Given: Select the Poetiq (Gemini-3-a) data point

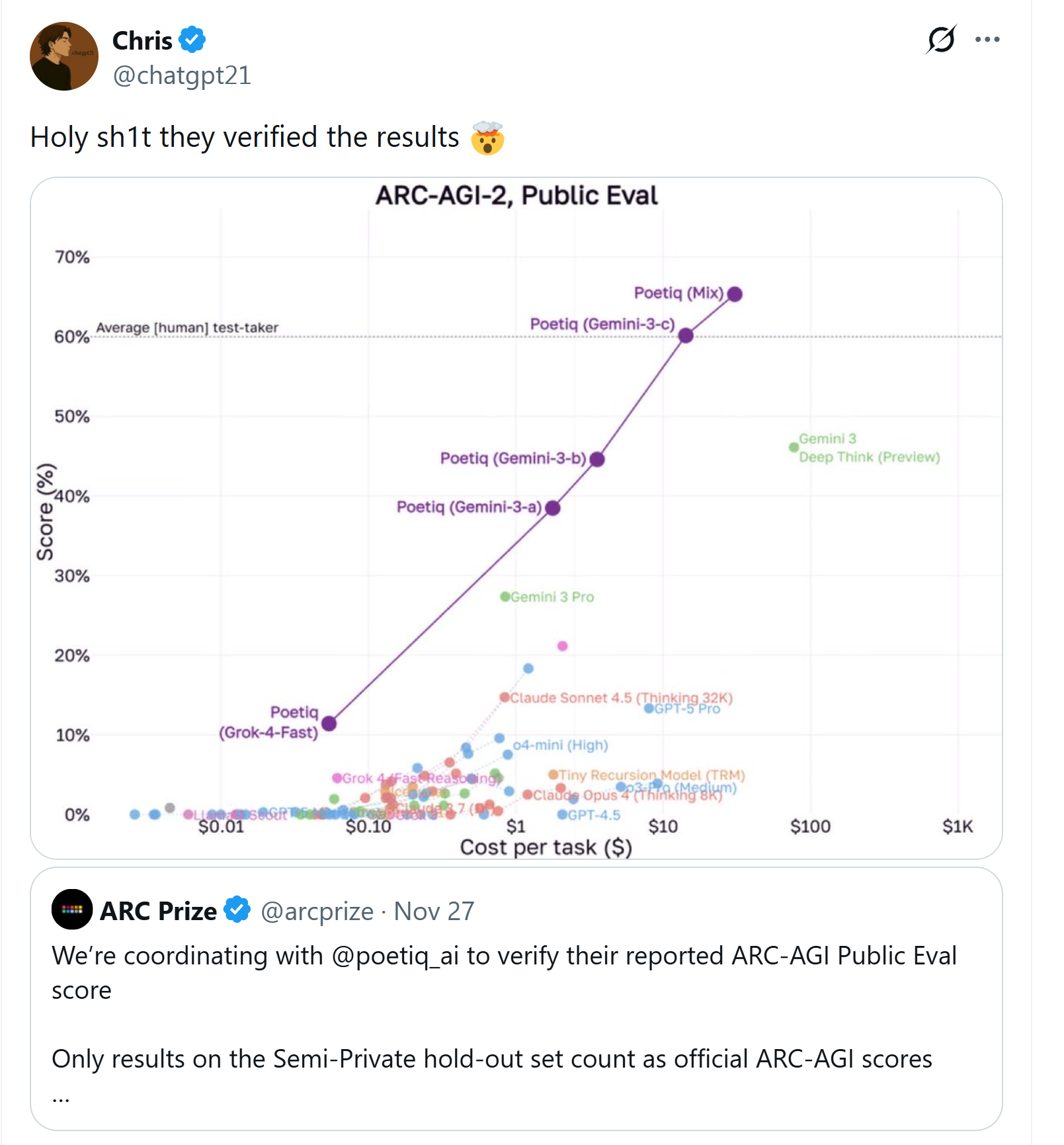Looking at the screenshot, I should click(x=553, y=508).
